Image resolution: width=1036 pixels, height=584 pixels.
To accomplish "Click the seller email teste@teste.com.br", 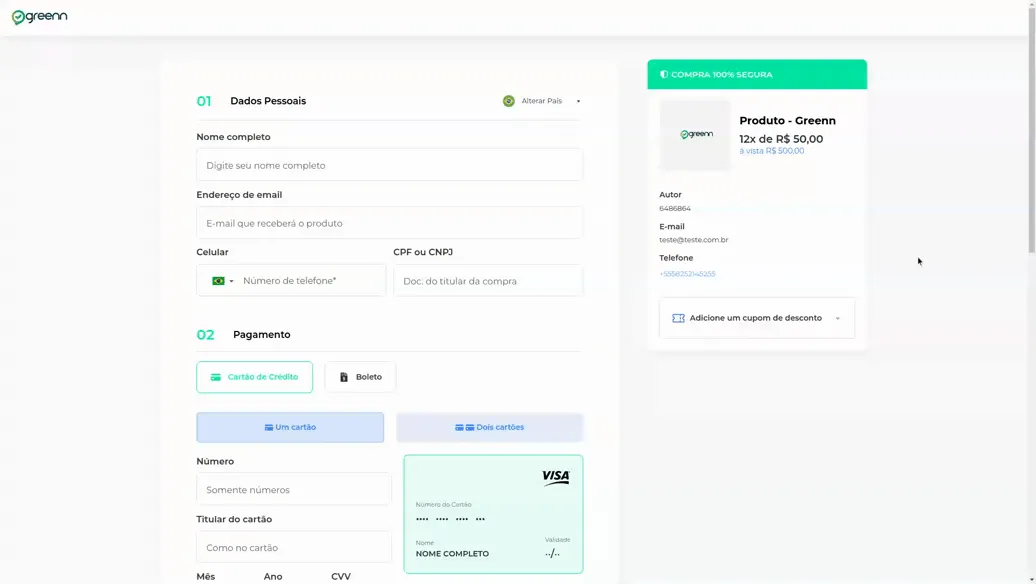I will pos(694,240).
